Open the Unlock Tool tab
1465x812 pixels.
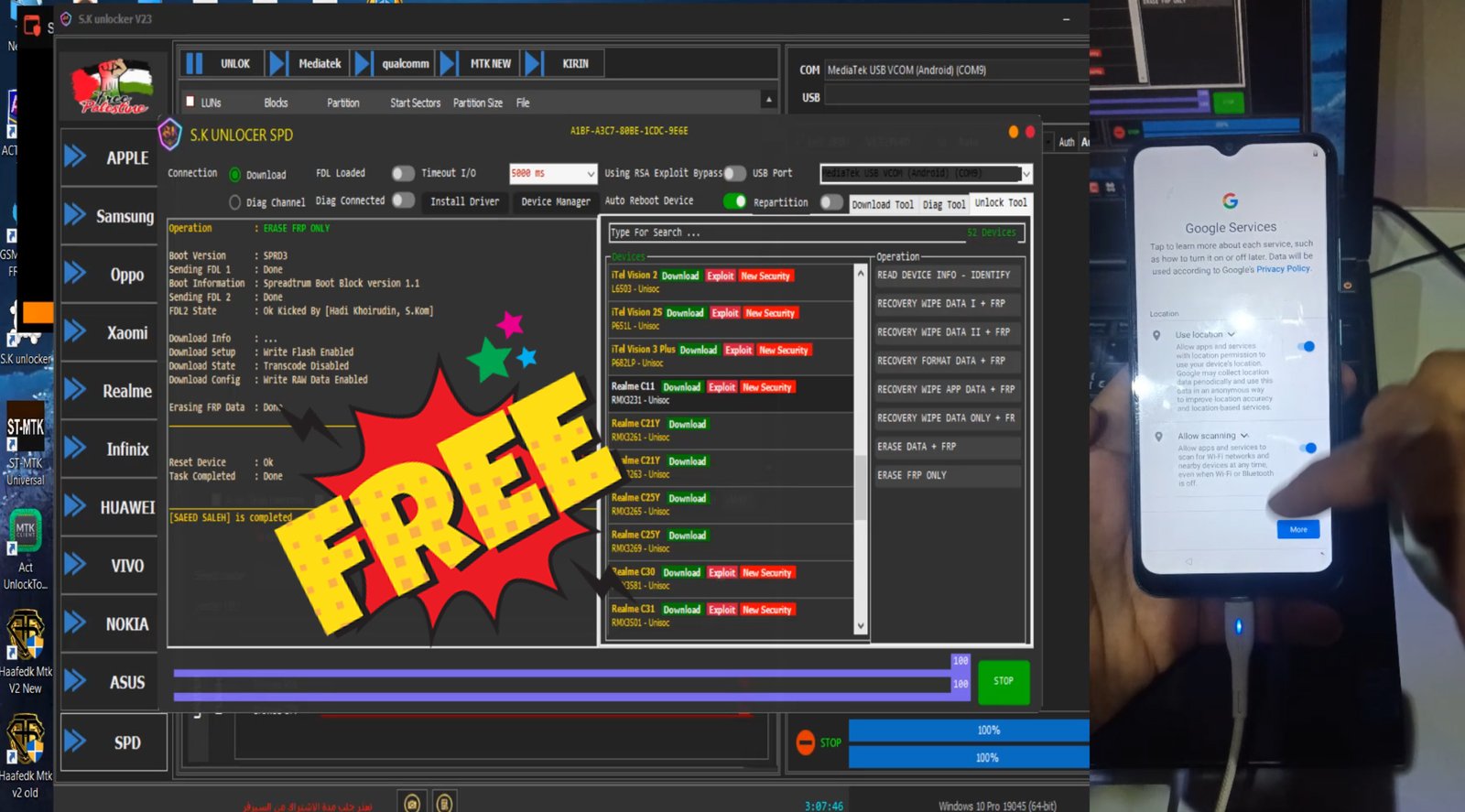click(x=1001, y=203)
